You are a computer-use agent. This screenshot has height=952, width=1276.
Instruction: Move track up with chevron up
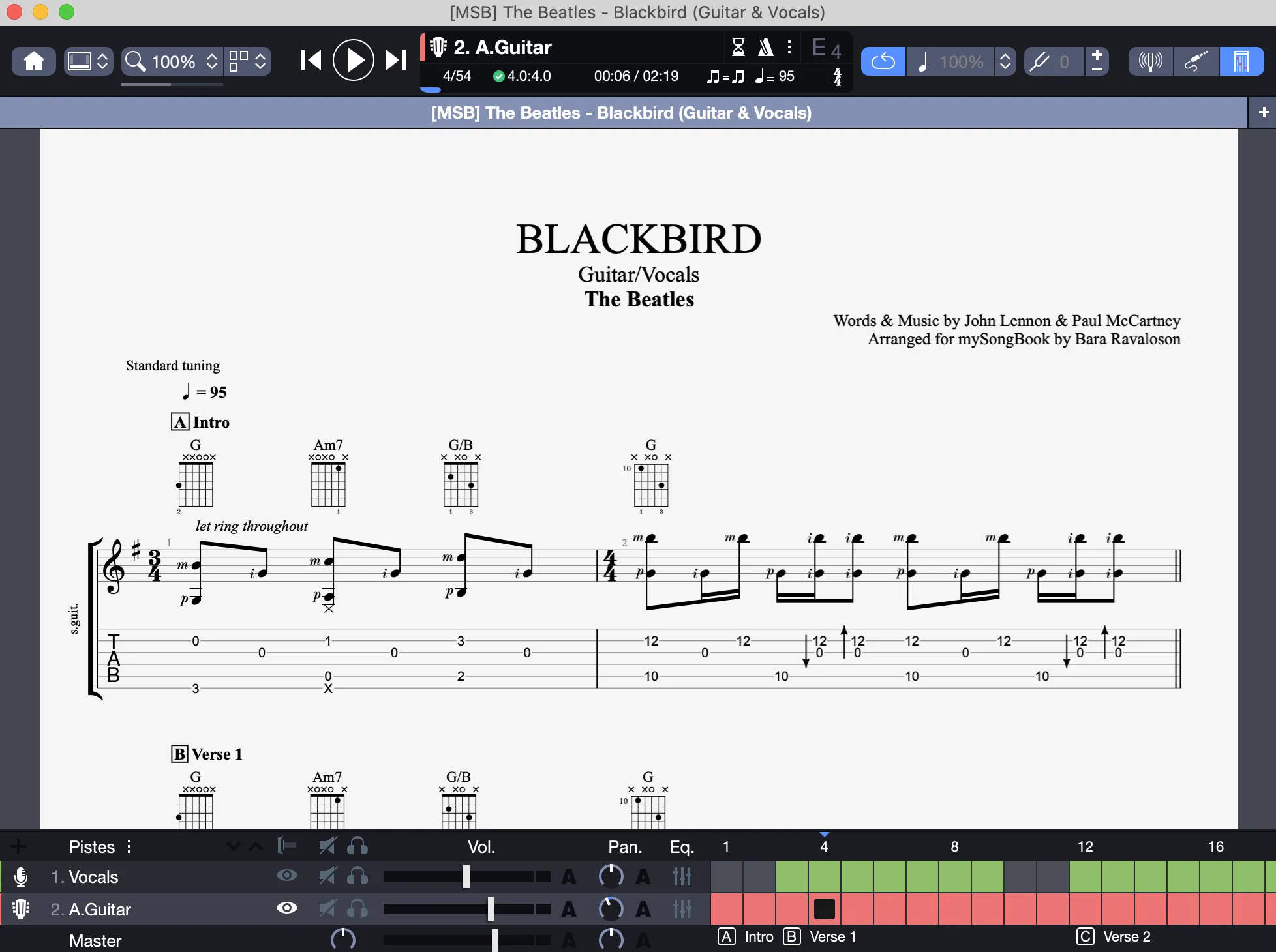coord(256,847)
